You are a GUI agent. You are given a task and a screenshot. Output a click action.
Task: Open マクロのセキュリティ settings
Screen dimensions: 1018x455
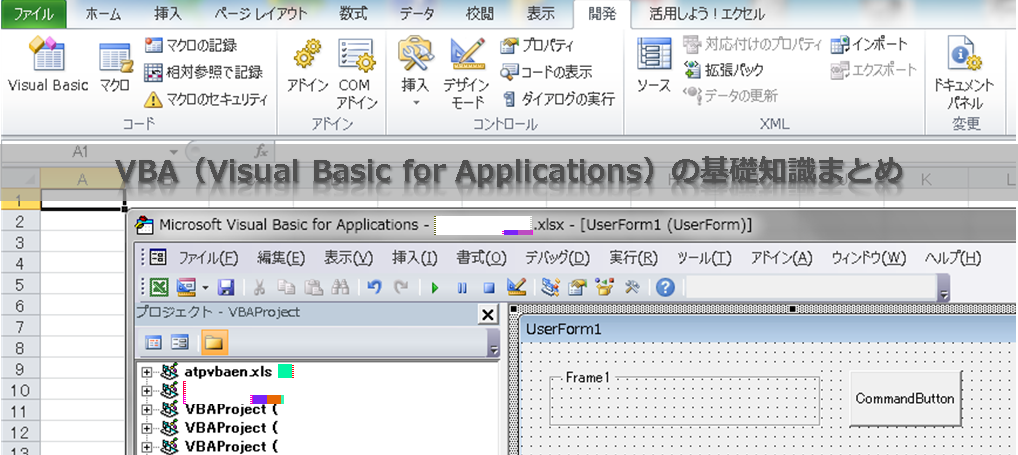206,99
